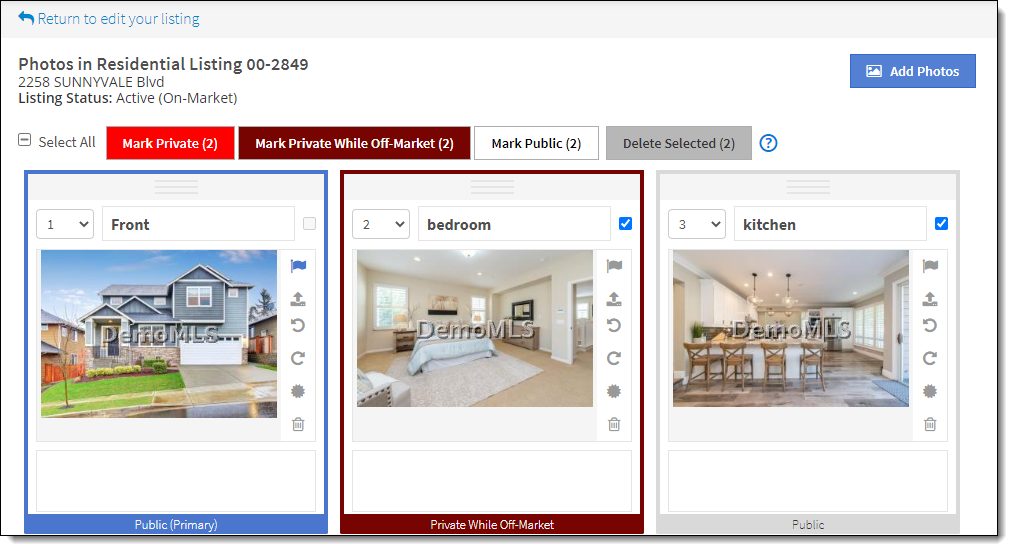
Task: Open the blue help question mark icon
Action: coord(768,143)
